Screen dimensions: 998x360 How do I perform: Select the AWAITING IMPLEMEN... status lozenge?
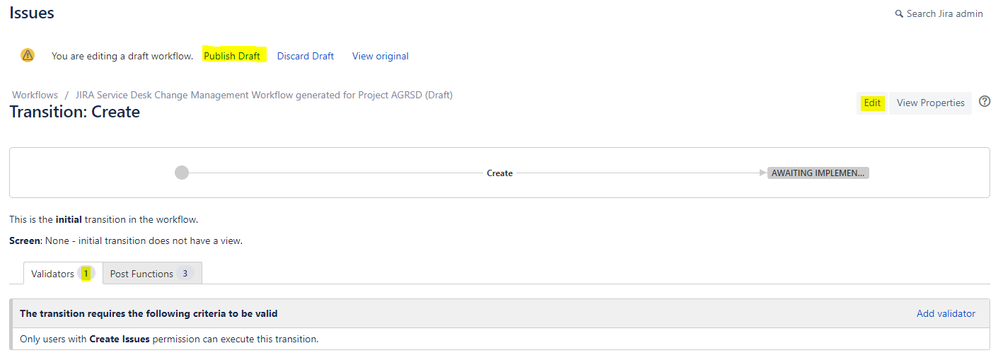point(818,173)
